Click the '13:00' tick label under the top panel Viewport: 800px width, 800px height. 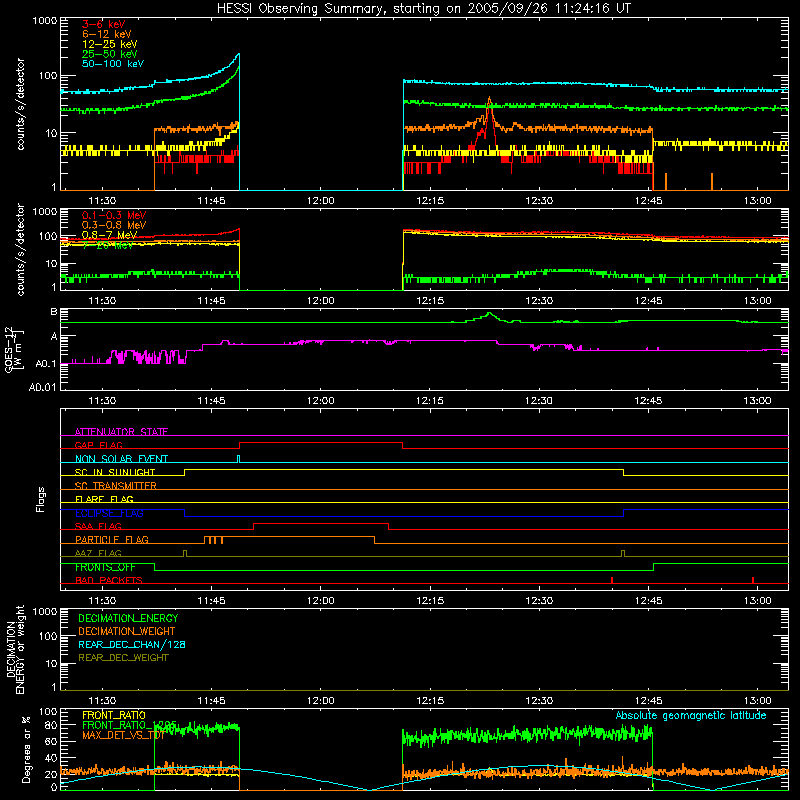[757, 201]
